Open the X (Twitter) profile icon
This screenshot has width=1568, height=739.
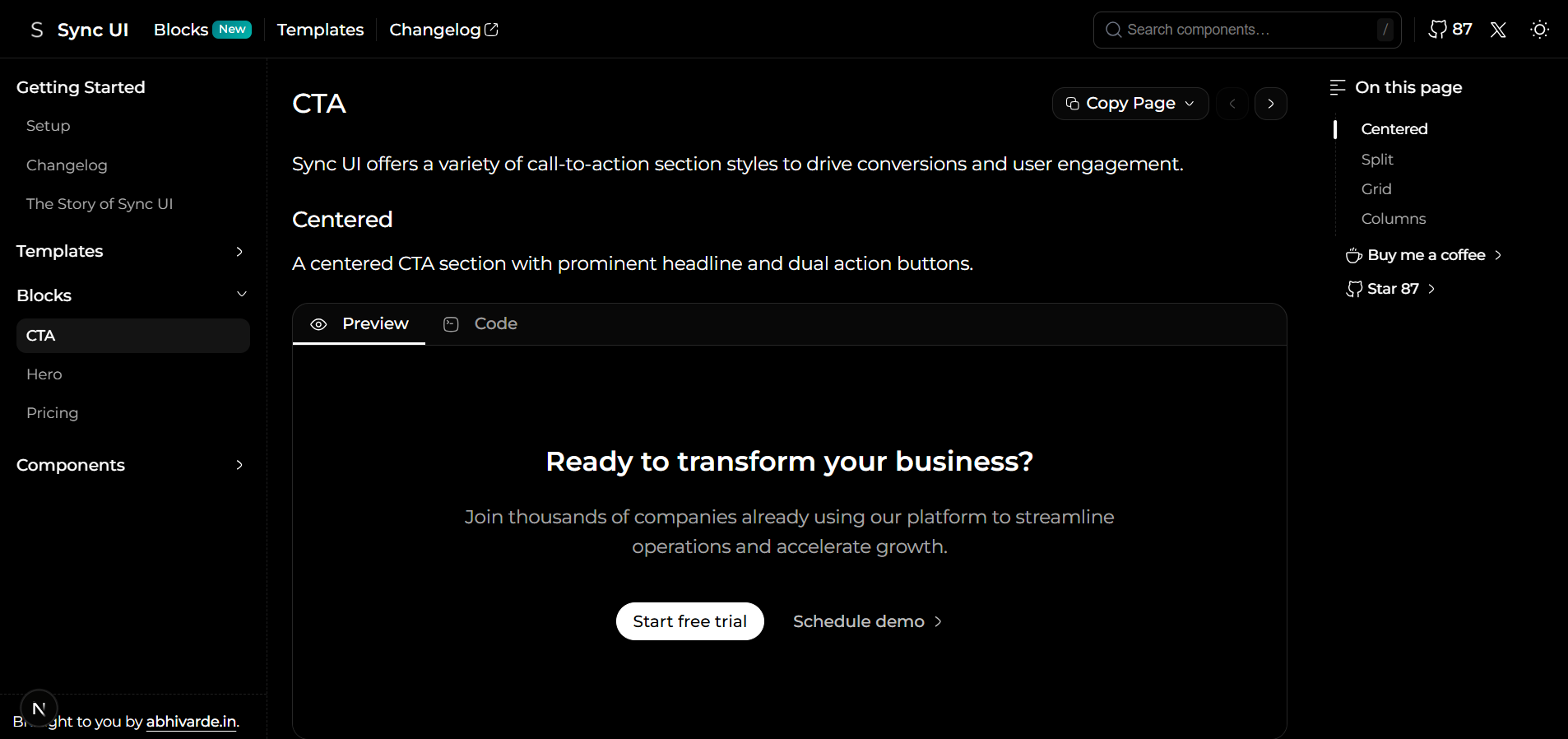(x=1497, y=30)
